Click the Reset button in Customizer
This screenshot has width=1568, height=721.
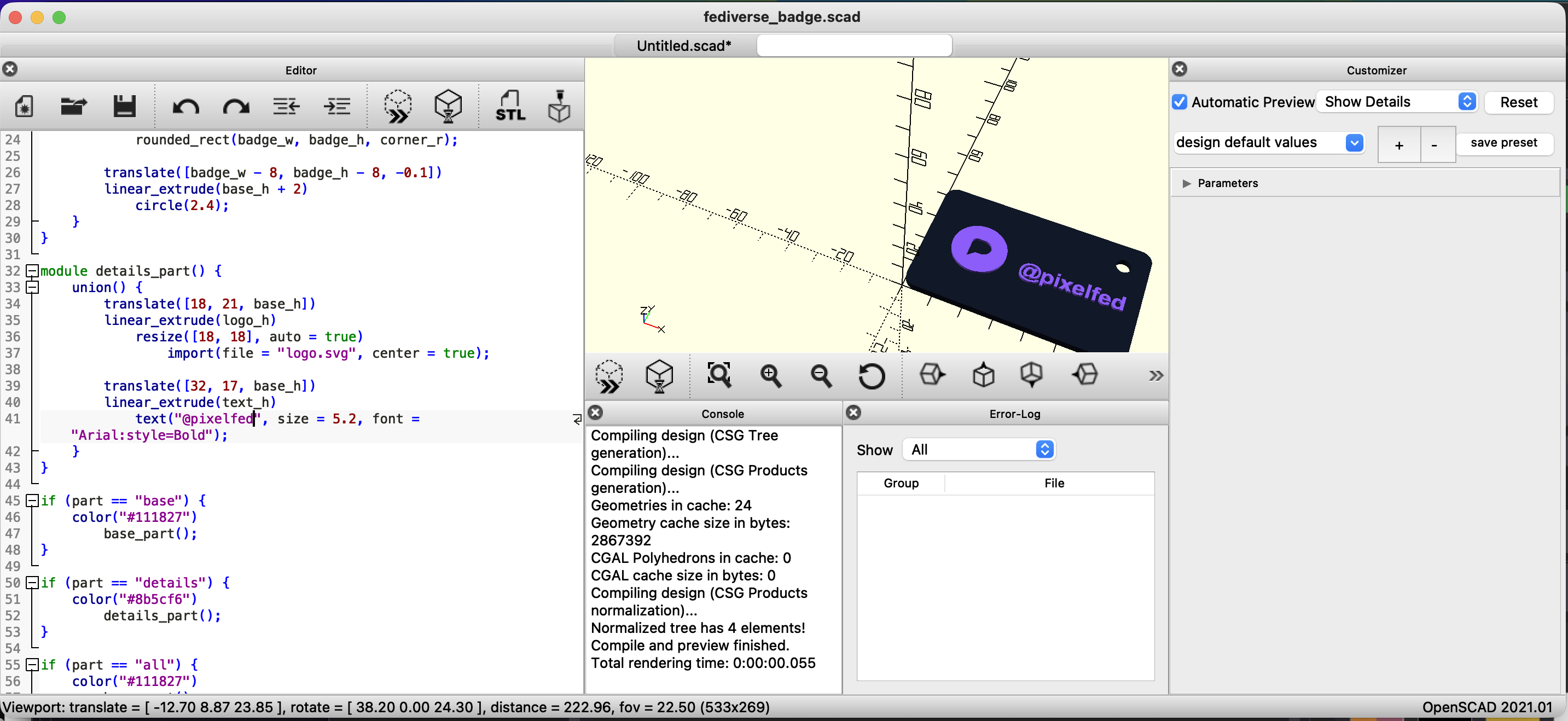[x=1519, y=102]
